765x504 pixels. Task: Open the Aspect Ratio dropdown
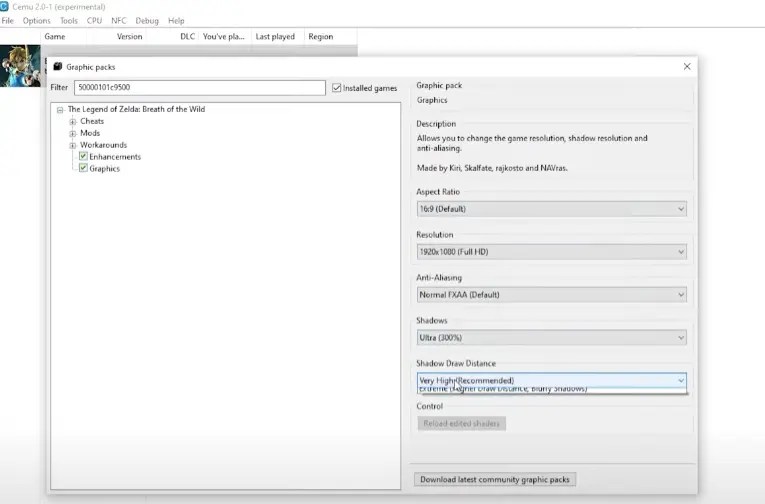click(x=552, y=209)
